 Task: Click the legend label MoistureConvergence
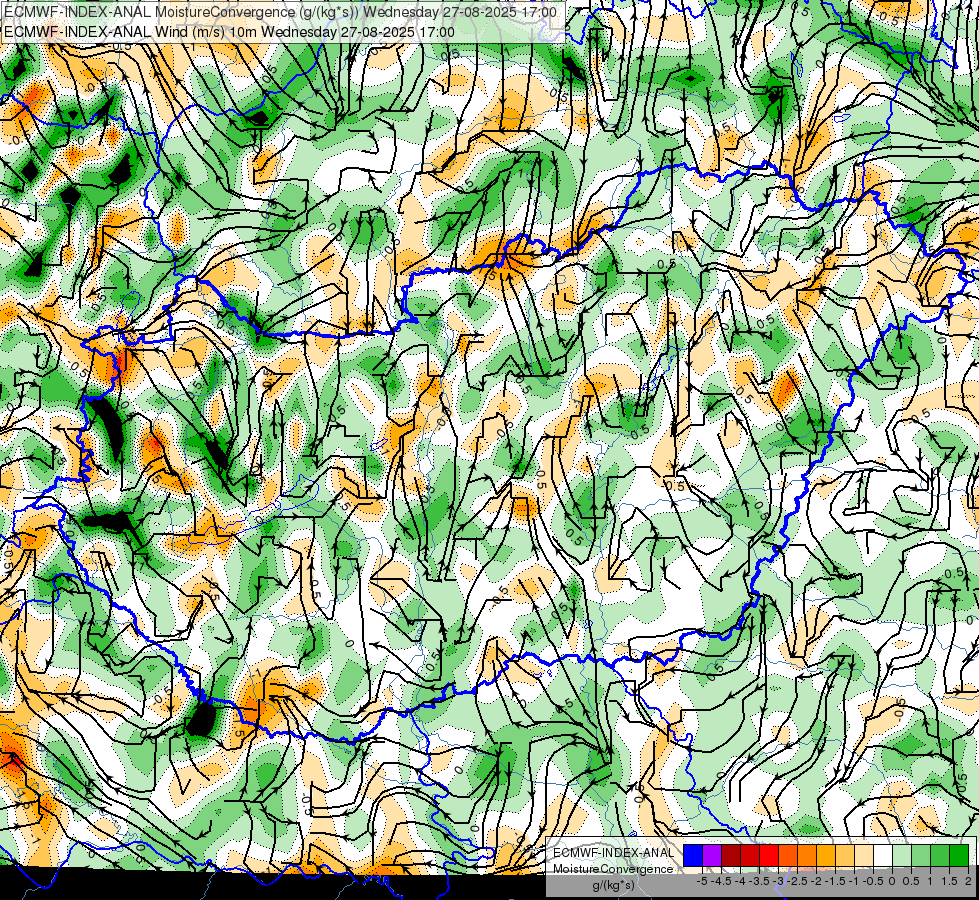[613, 869]
